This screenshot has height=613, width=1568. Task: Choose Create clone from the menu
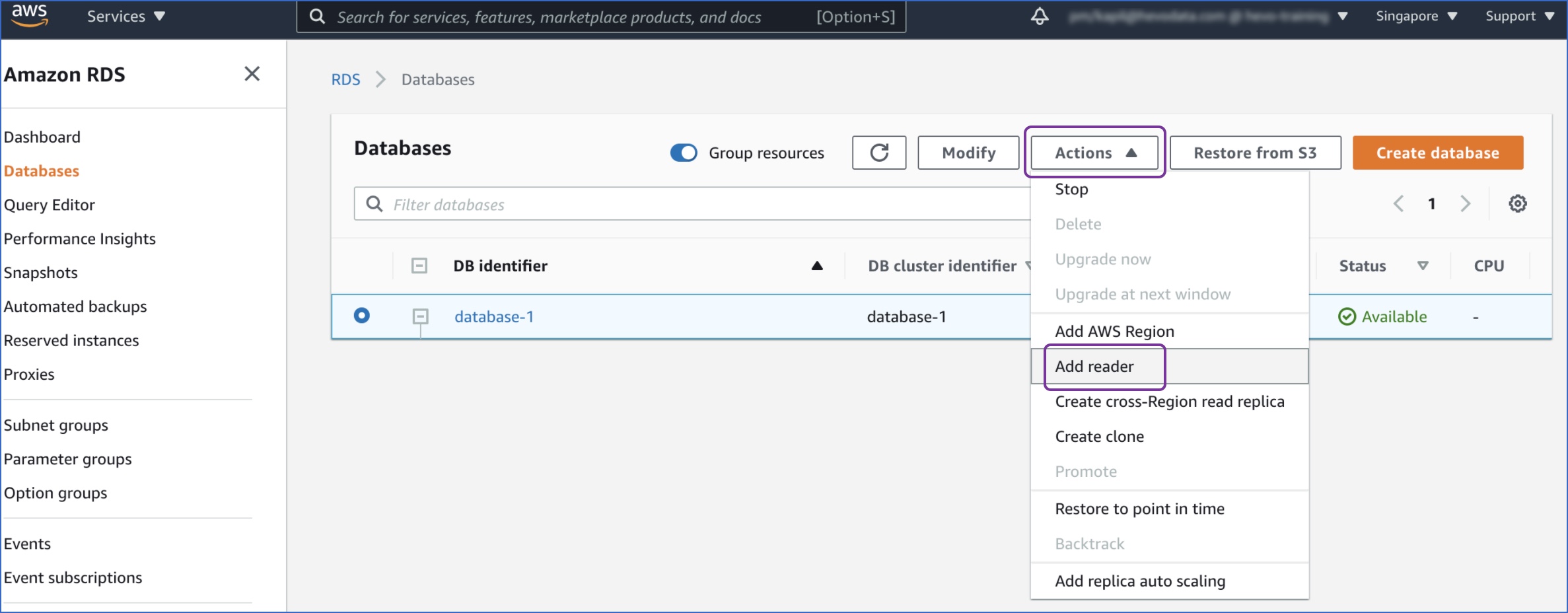[x=1100, y=436]
